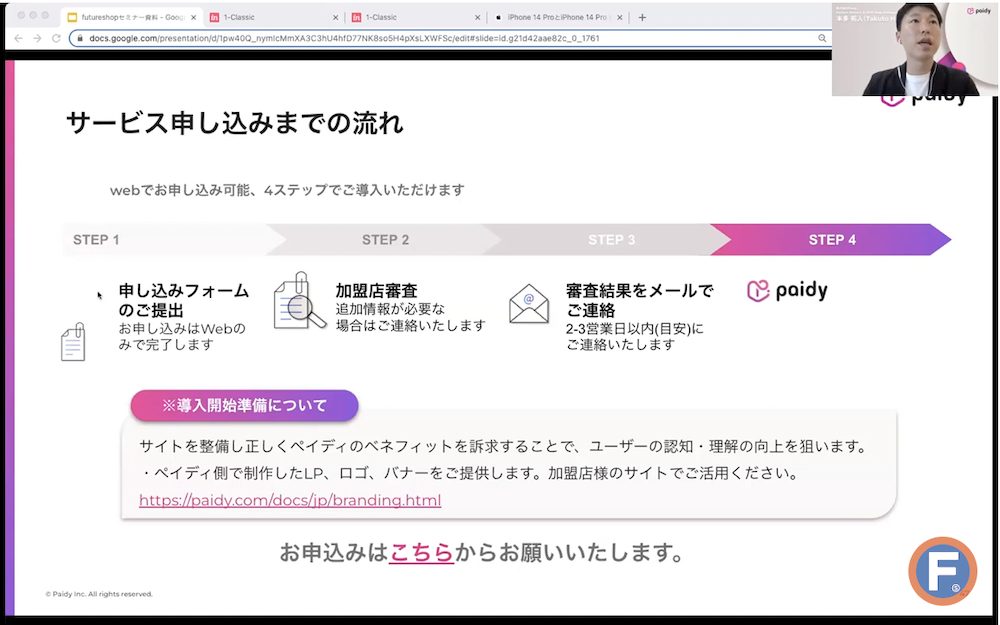Click the macOS green fullscreen button
The image size is (1000, 625).
pos(45,15)
